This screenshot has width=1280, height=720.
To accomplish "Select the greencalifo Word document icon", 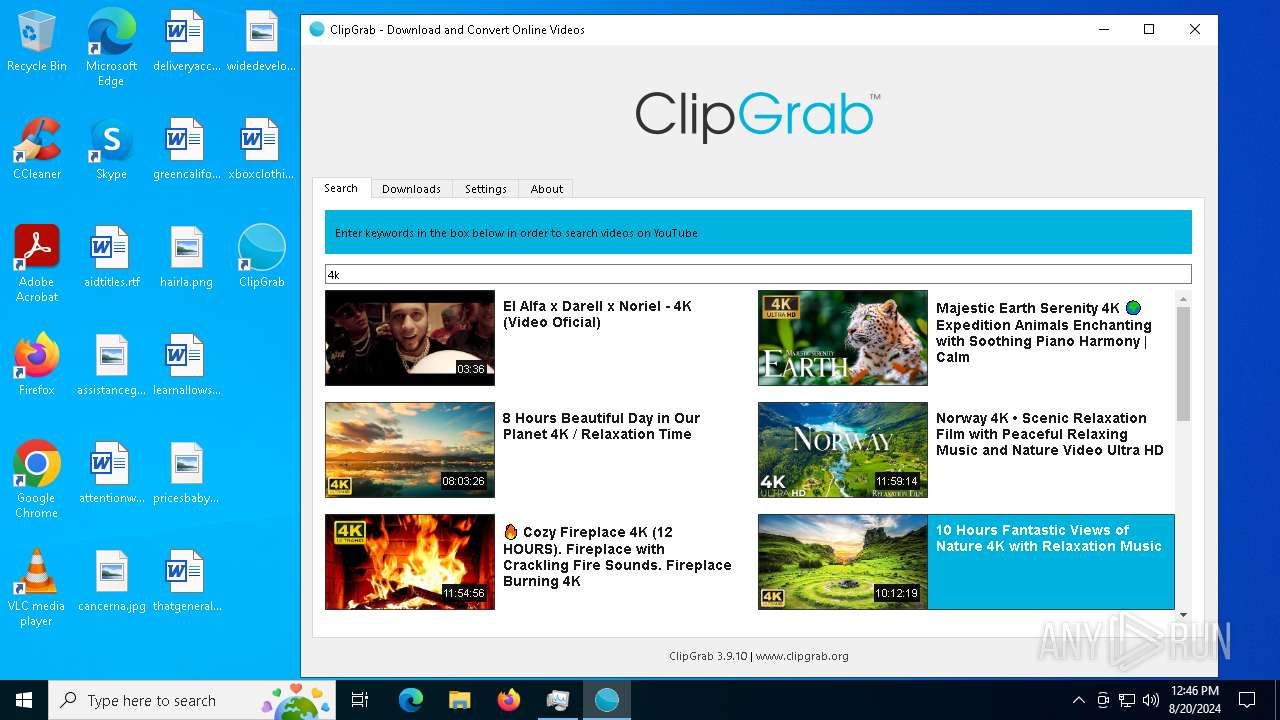I will click(x=186, y=149).
